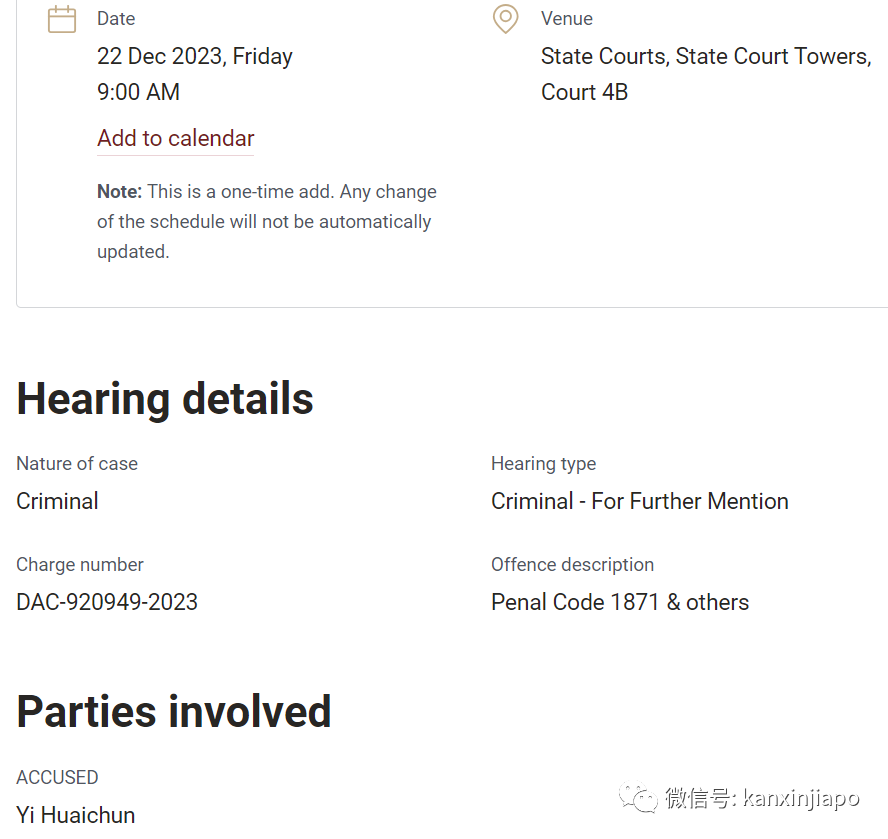
Task: Click the "Charge number" label
Action: click(80, 565)
